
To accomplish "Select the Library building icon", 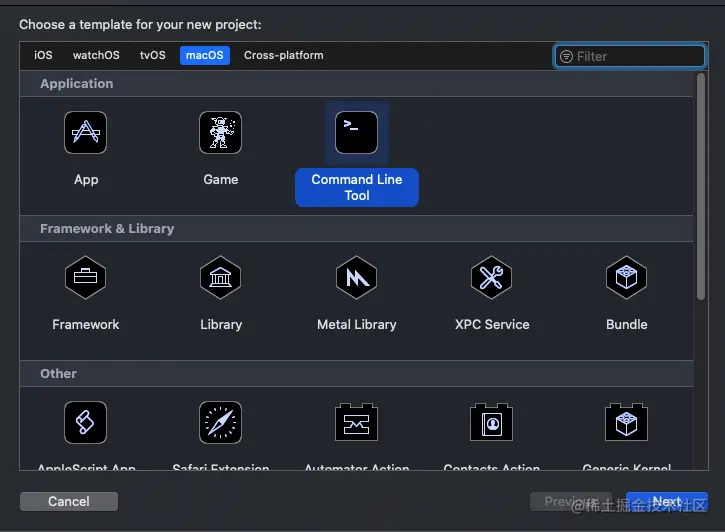I will click(221, 277).
